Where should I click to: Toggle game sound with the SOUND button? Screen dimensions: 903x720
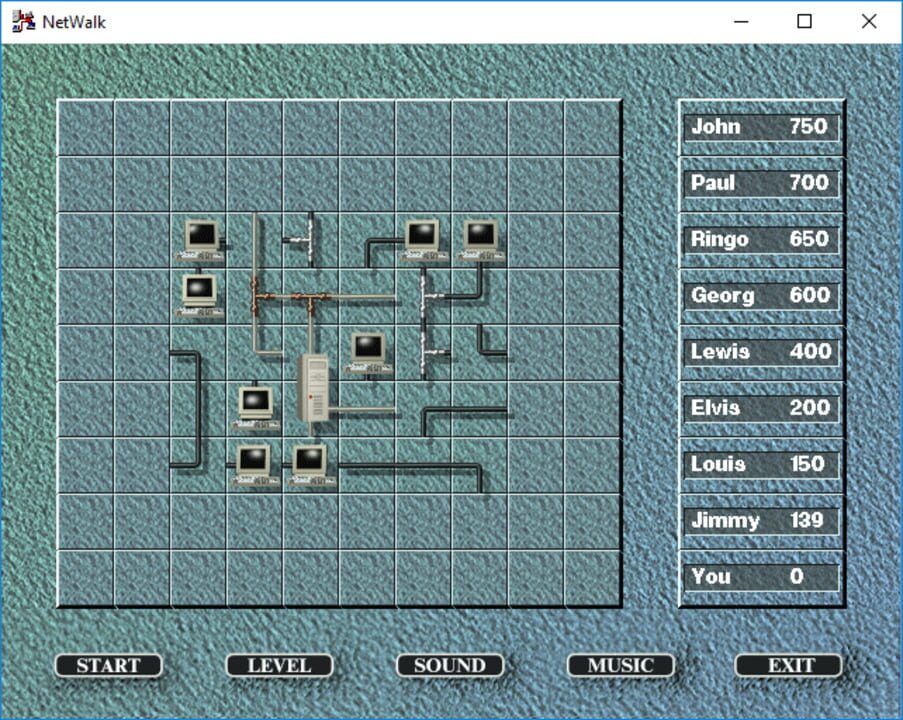(x=449, y=665)
